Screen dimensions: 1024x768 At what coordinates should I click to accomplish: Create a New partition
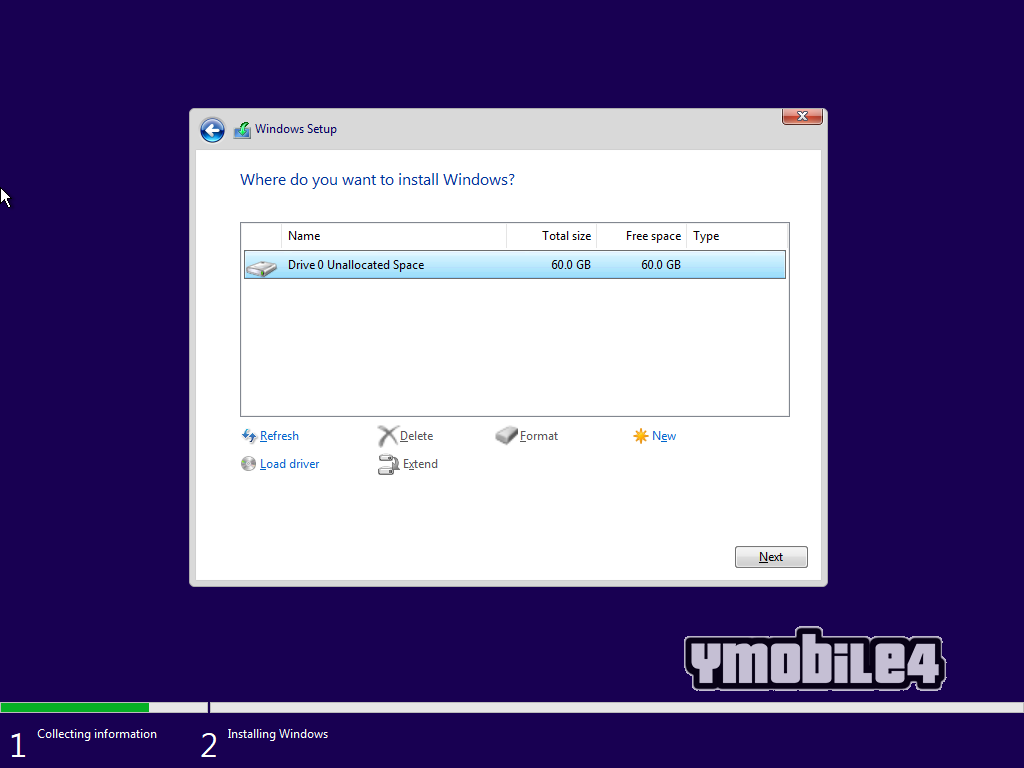pos(664,436)
